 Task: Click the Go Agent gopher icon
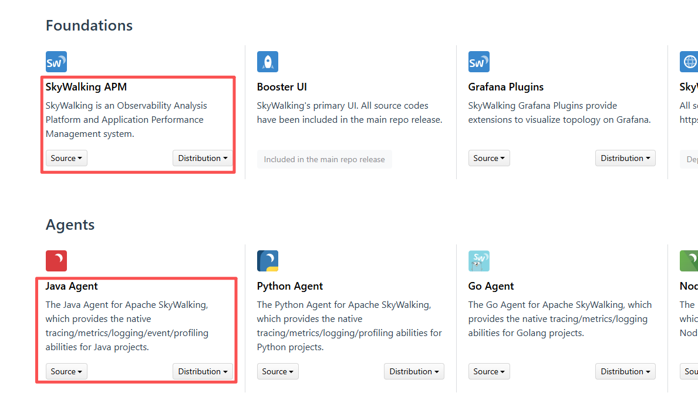click(x=479, y=261)
